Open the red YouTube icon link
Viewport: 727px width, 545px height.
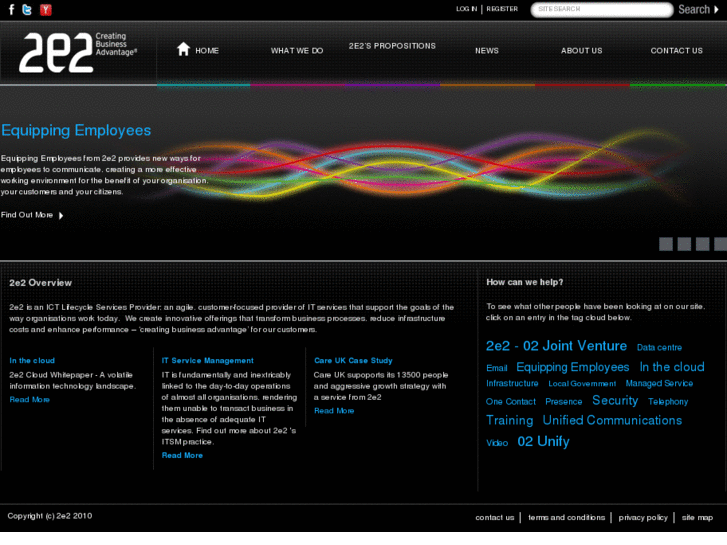click(45, 9)
